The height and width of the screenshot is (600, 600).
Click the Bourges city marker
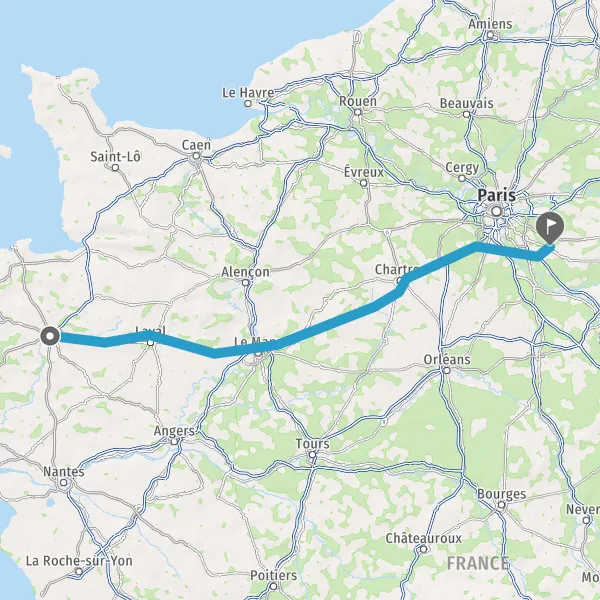tap(501, 505)
